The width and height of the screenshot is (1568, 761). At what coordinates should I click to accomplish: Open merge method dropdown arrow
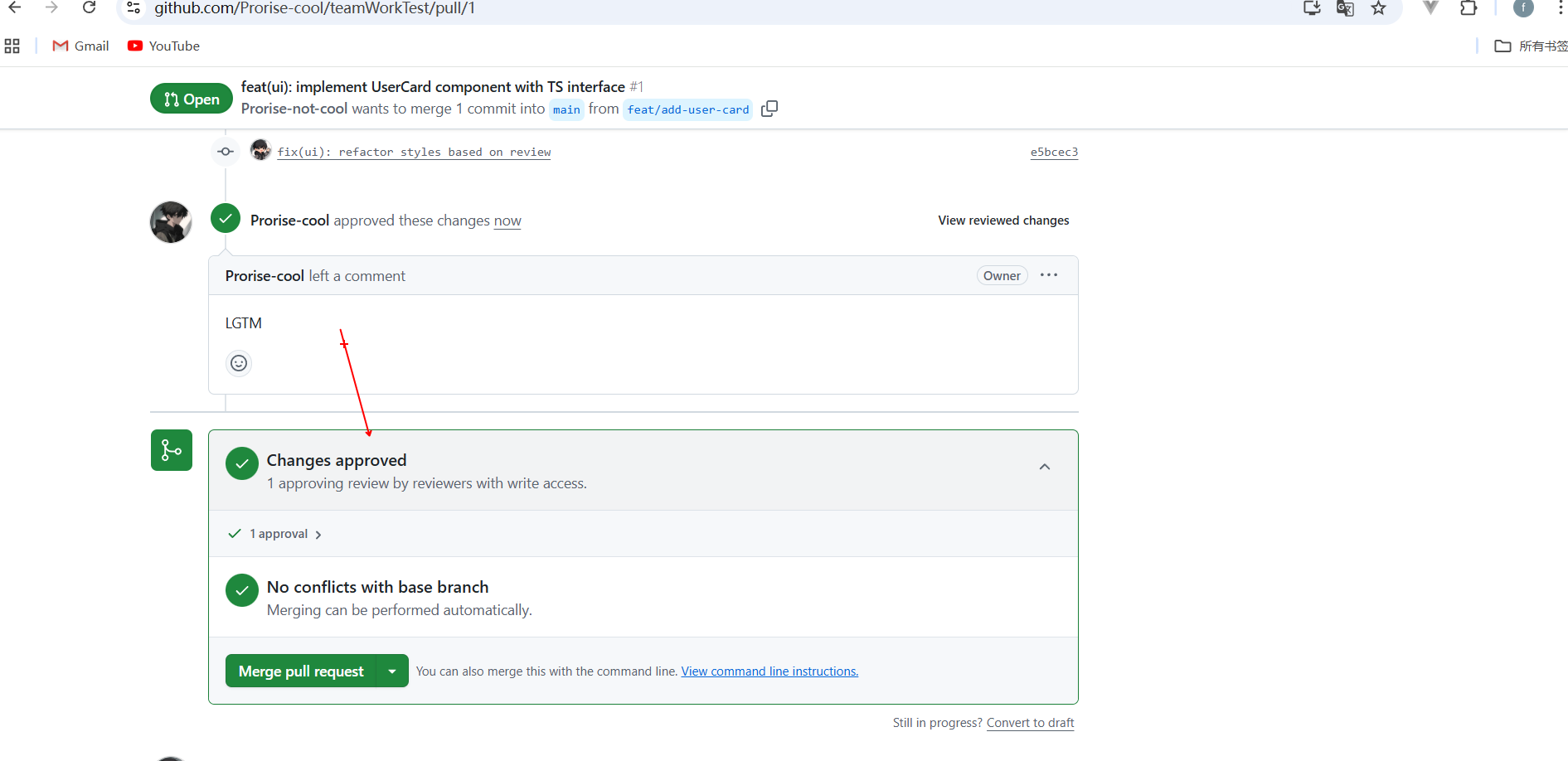coord(392,671)
